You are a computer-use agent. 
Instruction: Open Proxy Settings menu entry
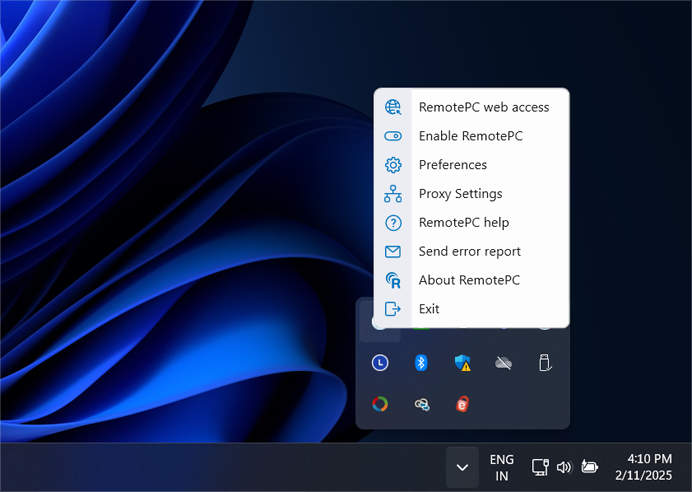[x=460, y=194]
